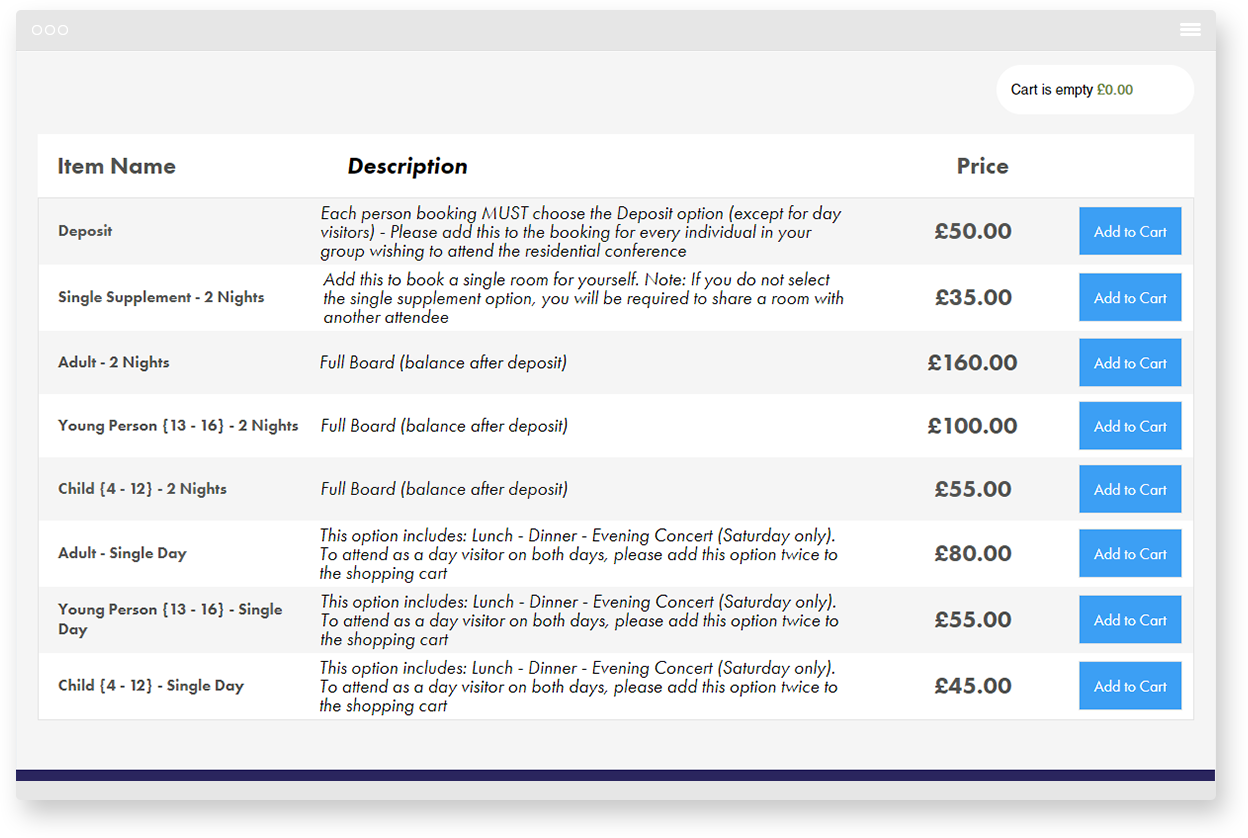This screenshot has height=838, width=1248.
Task: Add Child Single Day to cart
Action: pos(1130,686)
